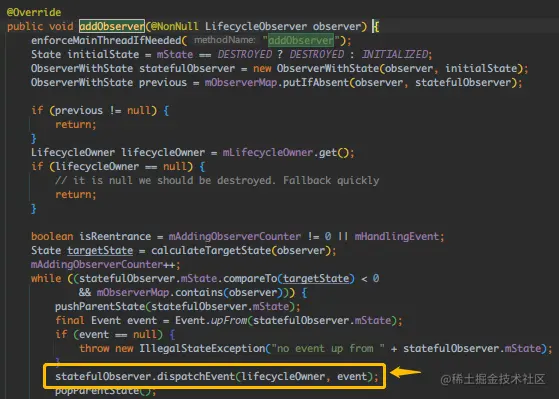This screenshot has height=399, width=559.
Task: Click the mAddingObserverCounter++ statement
Action: click(x=106, y=264)
